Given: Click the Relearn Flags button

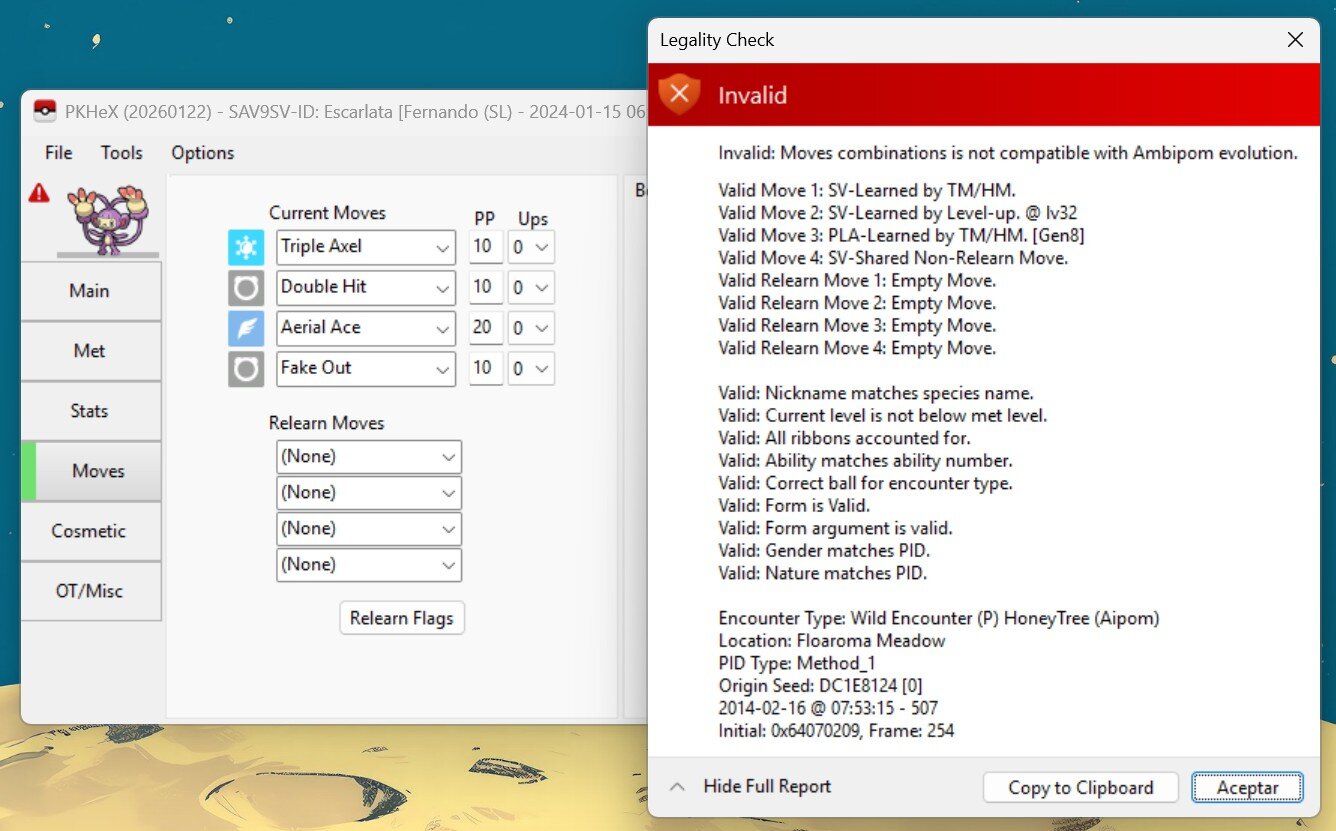Looking at the screenshot, I should 401,618.
